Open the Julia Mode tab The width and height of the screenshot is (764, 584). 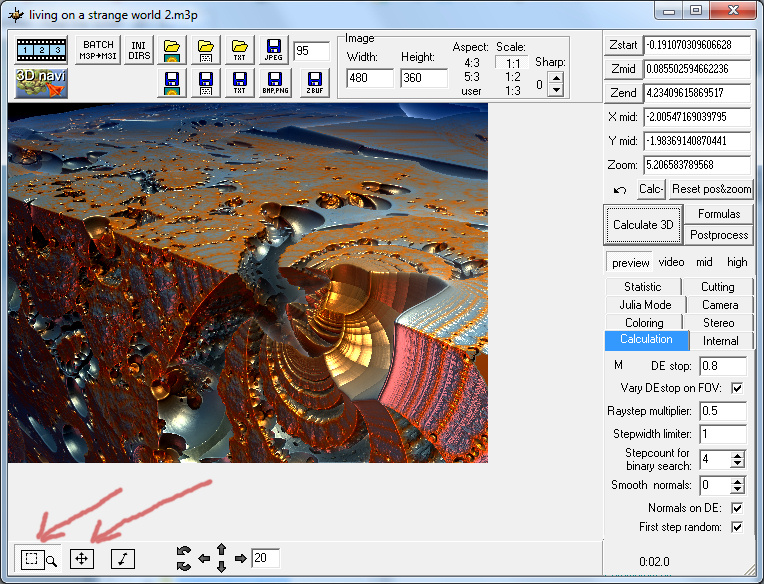(646, 305)
